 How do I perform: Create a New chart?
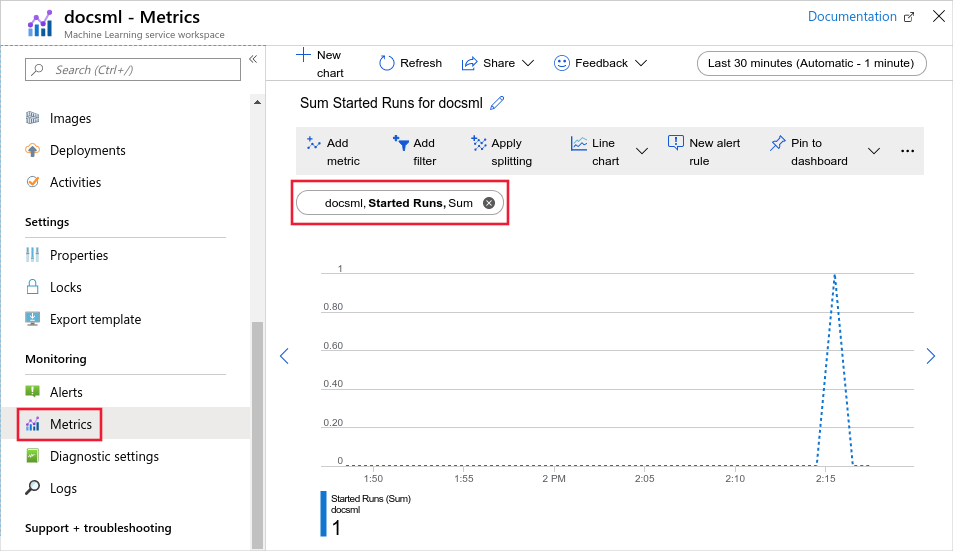(319, 63)
